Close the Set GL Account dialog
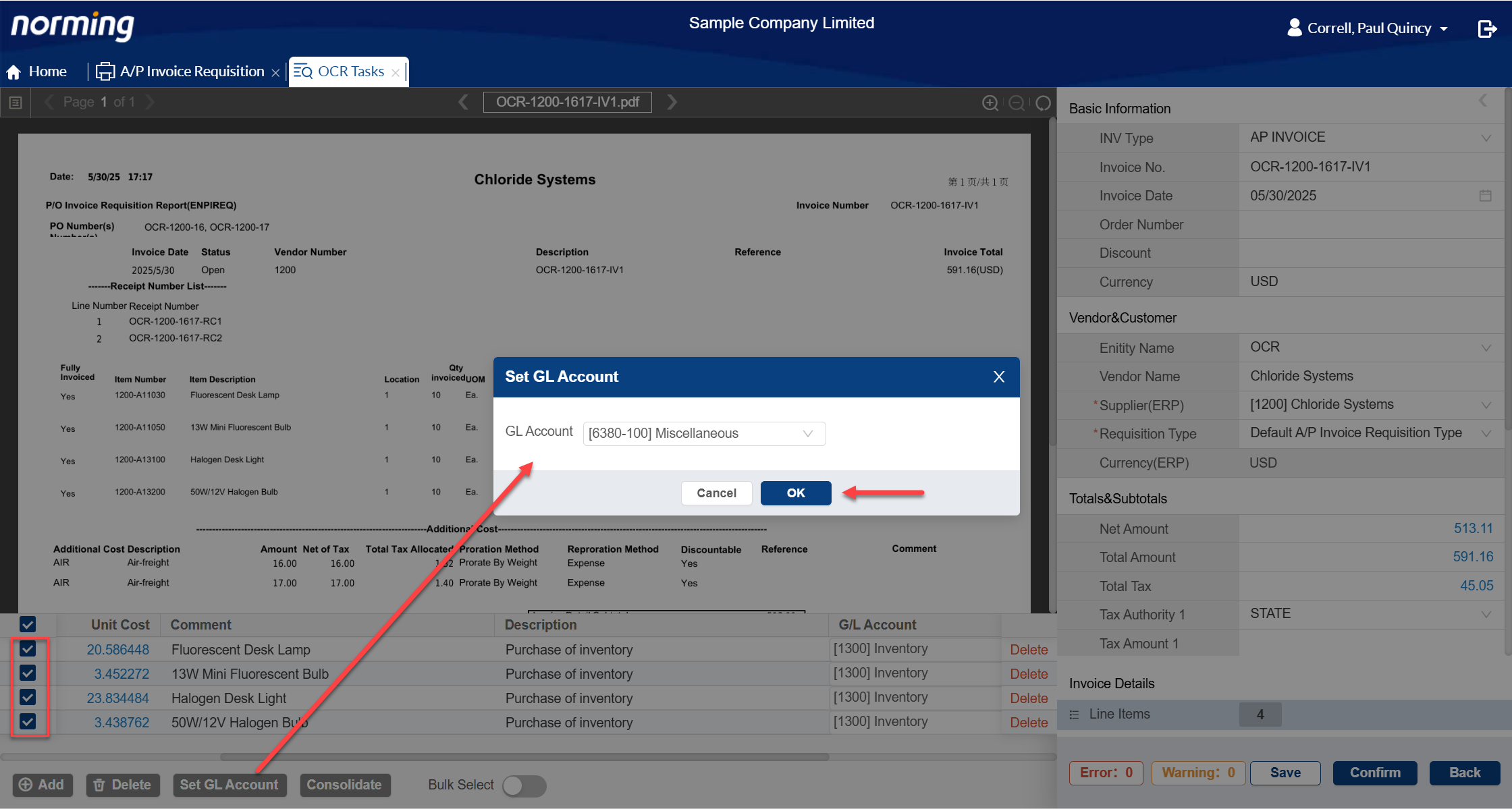This screenshot has height=809, width=1512. (999, 376)
